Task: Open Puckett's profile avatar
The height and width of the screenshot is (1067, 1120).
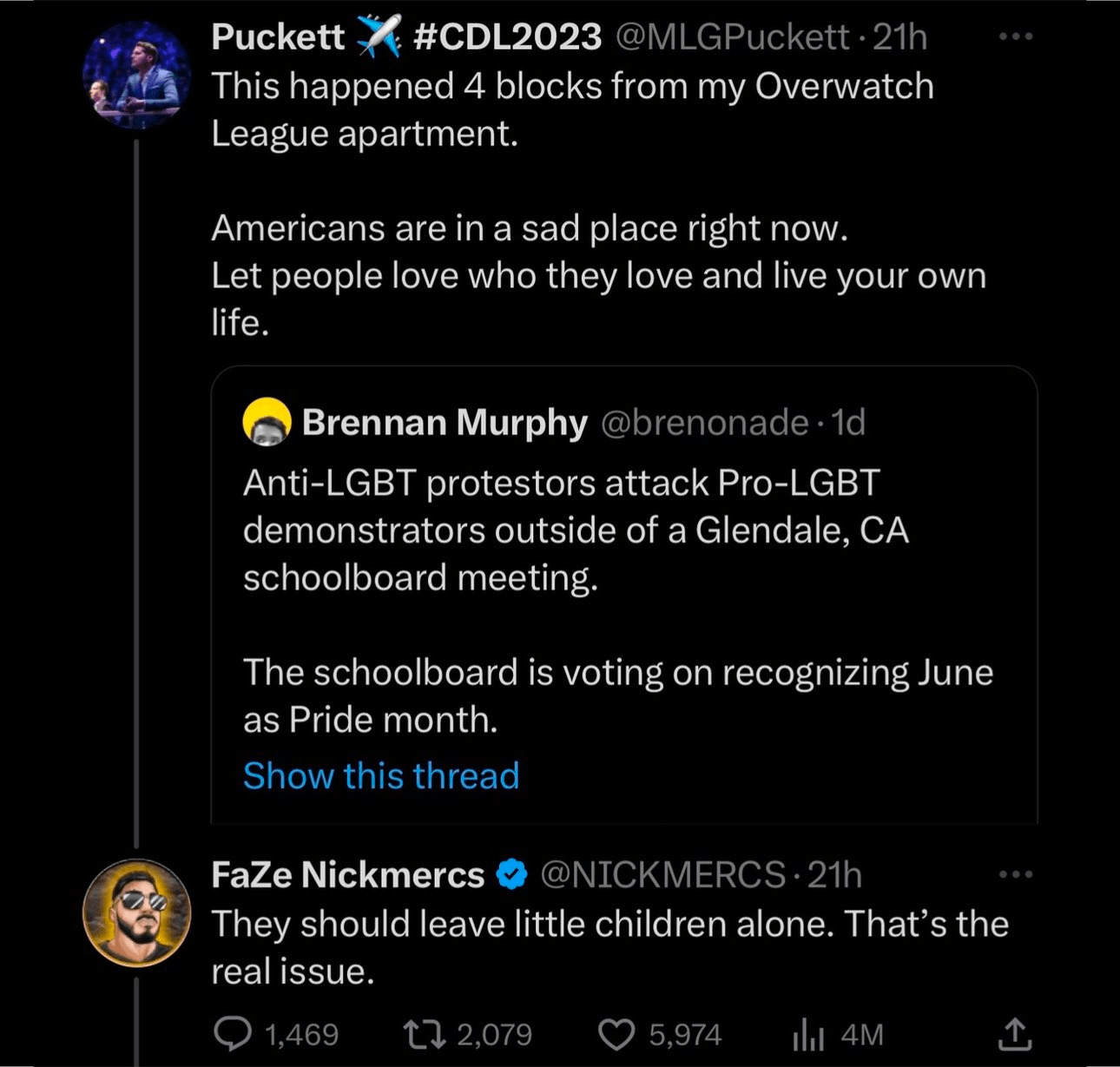Action: pyautogui.click(x=137, y=76)
